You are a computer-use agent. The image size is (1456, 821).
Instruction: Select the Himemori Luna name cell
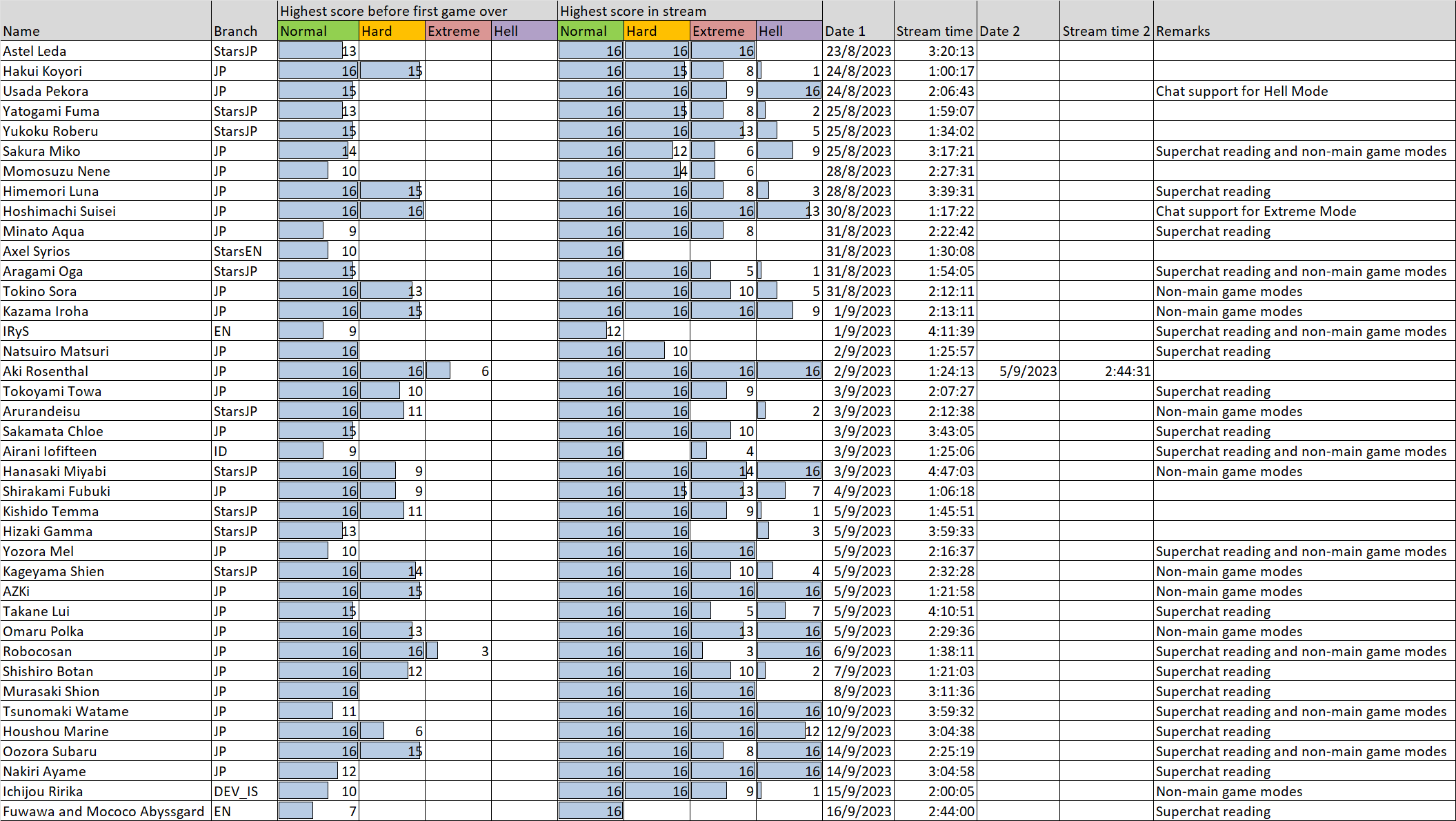pyautogui.click(x=106, y=191)
